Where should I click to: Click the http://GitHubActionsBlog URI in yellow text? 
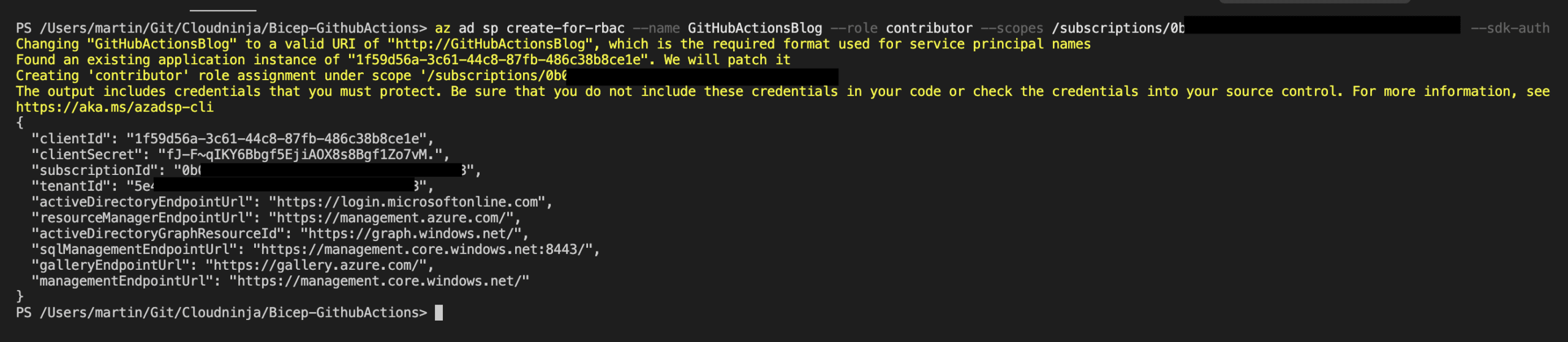click(490, 45)
